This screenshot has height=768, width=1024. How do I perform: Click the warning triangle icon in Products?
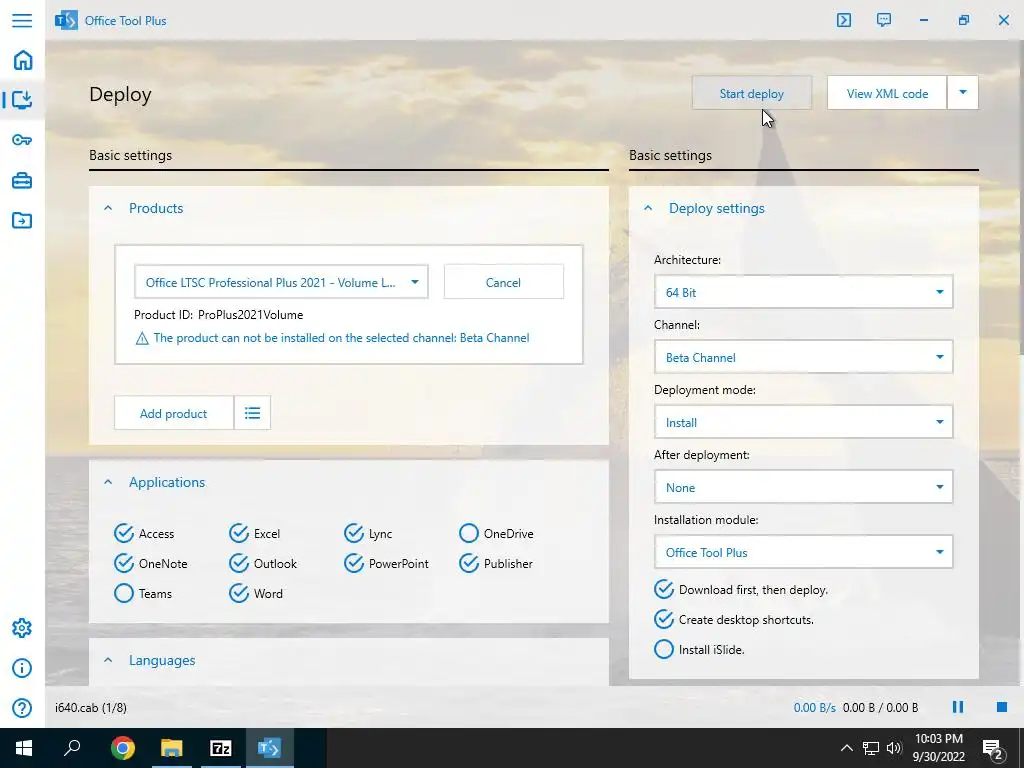142,338
